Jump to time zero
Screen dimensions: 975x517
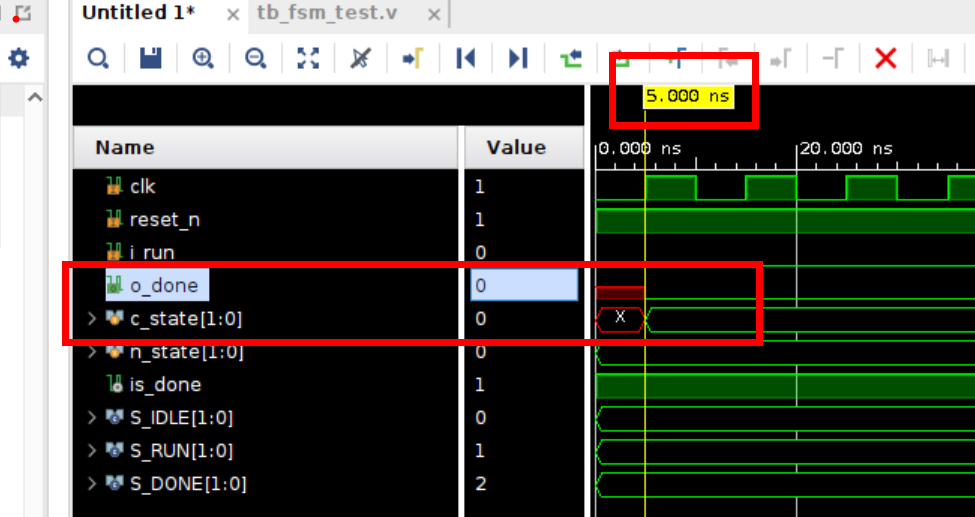(x=466, y=59)
